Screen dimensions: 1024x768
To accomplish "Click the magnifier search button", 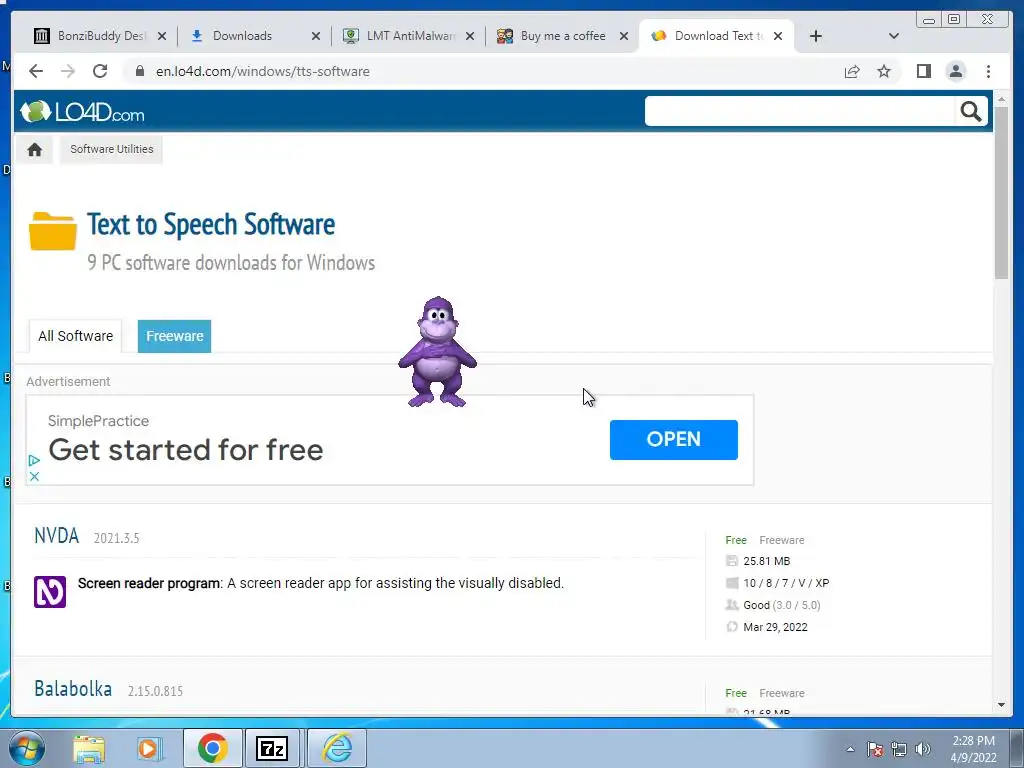I will click(x=970, y=112).
